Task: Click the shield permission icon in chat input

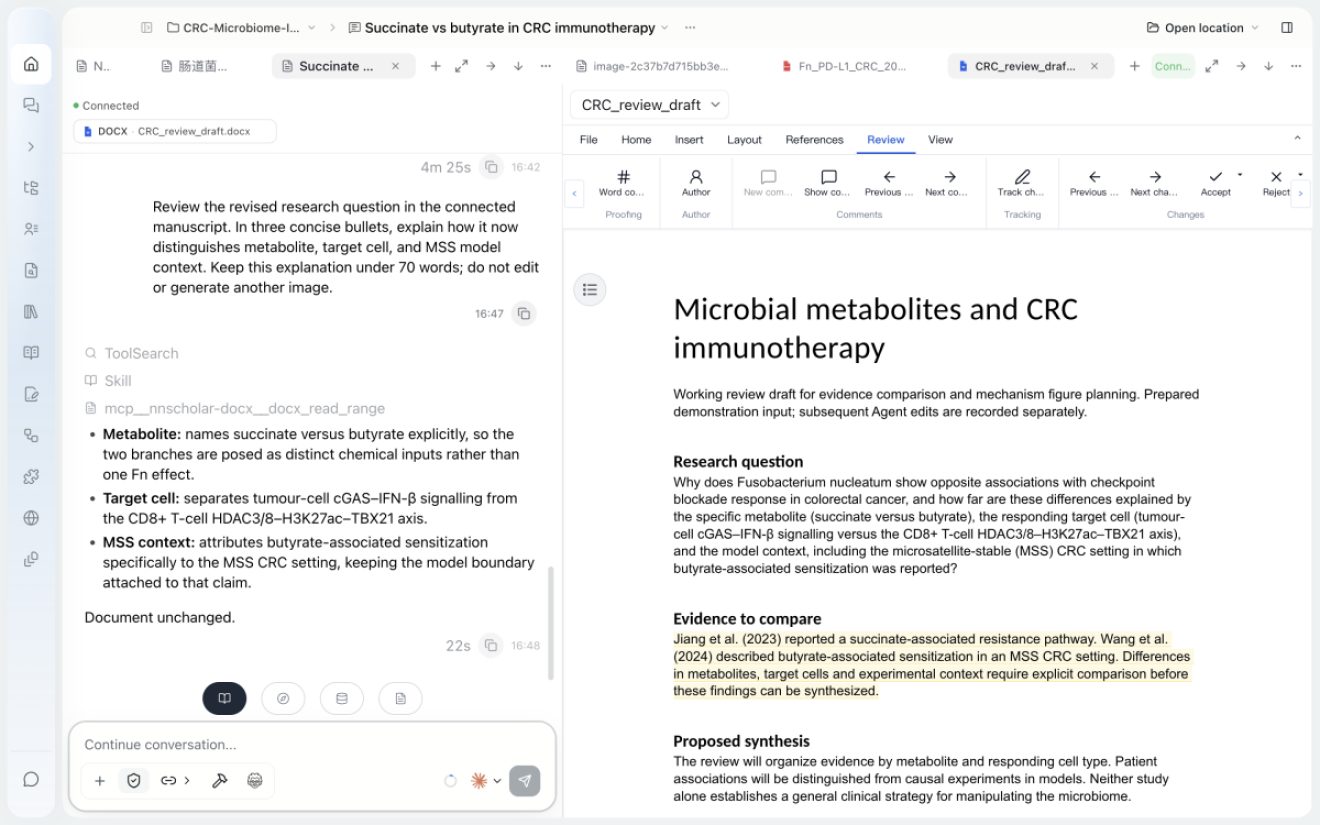Action: coord(133,781)
